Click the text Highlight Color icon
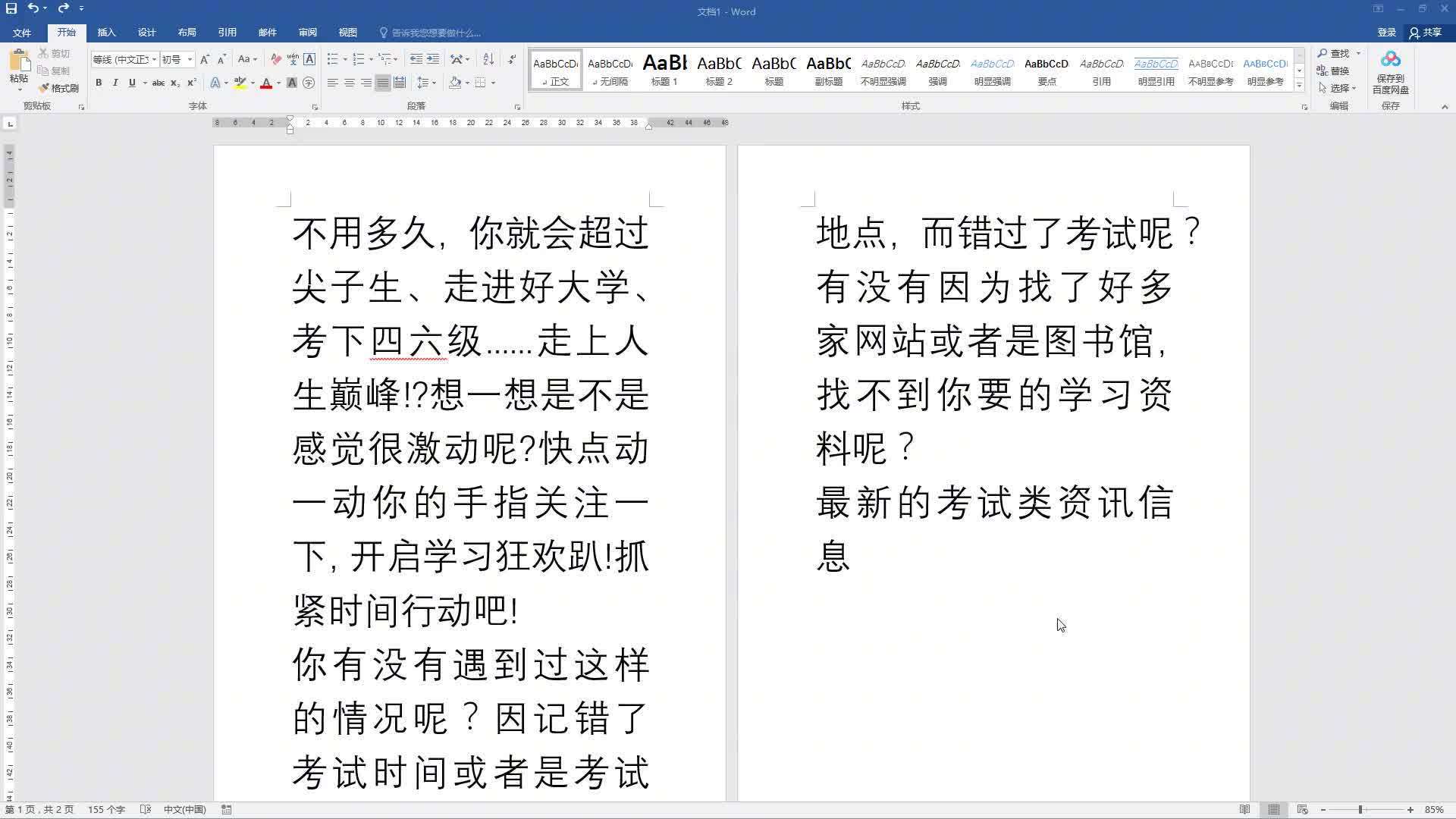Screen dimensions: 1456x819 coord(239,83)
